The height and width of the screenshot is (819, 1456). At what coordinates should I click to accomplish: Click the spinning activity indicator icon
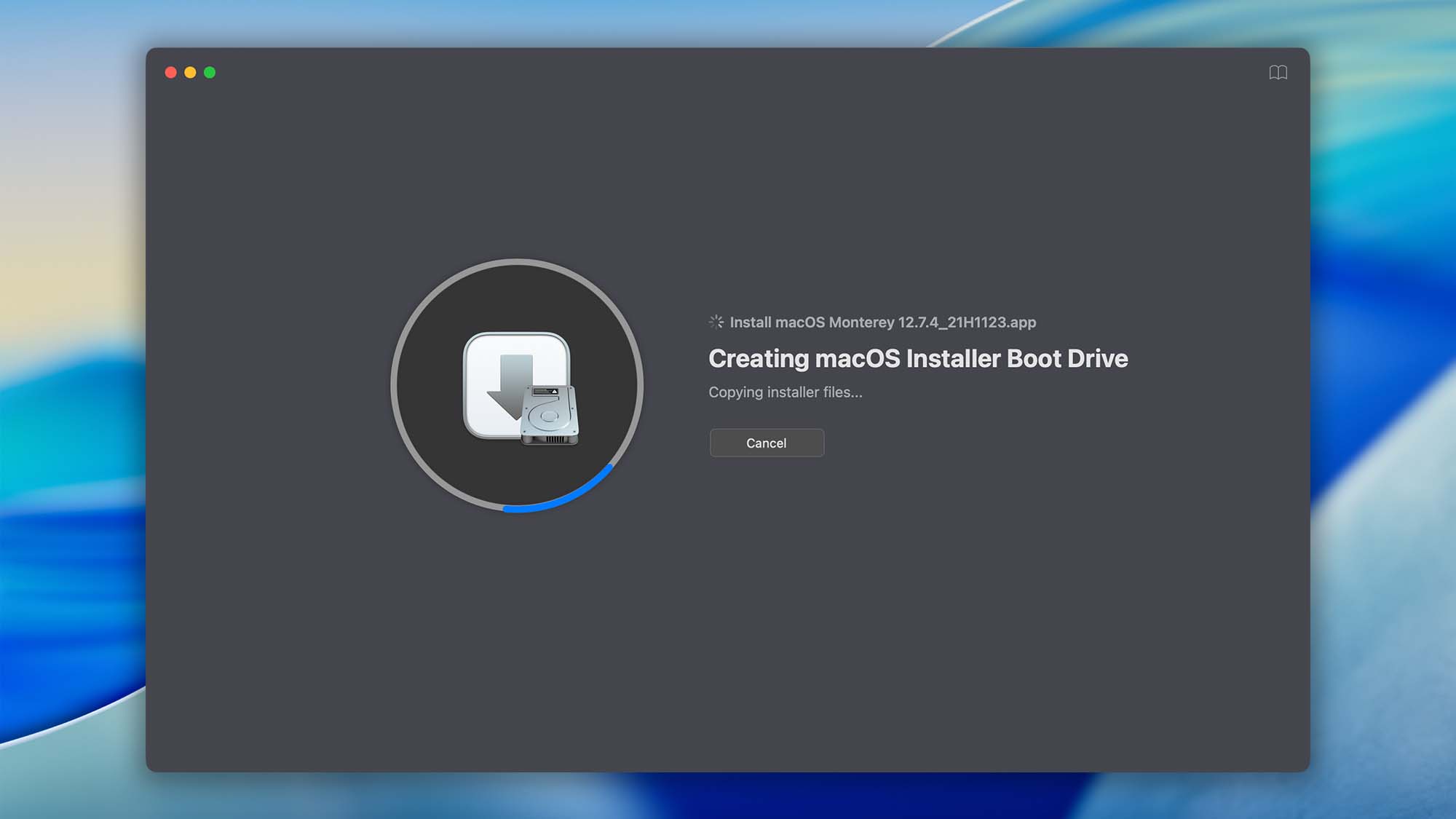click(716, 322)
